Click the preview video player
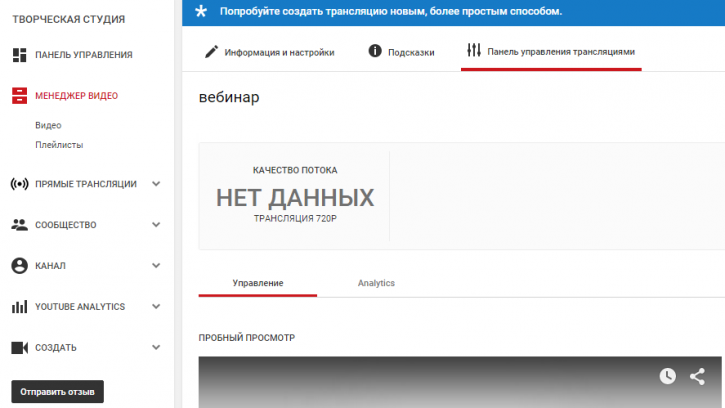Image resolution: width=725 pixels, height=408 pixels. [x=460, y=382]
